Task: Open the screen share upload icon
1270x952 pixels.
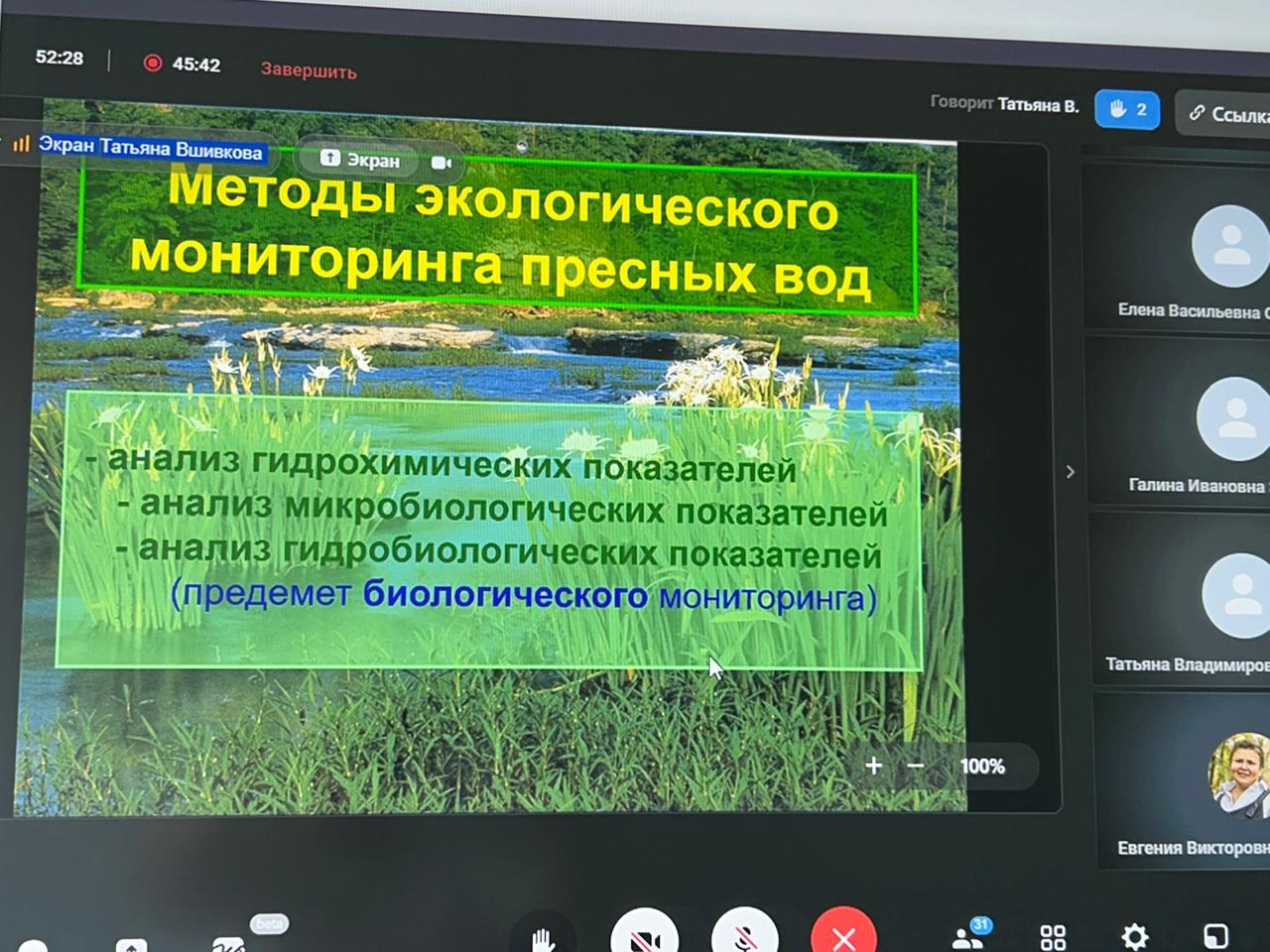Action: click(131, 943)
